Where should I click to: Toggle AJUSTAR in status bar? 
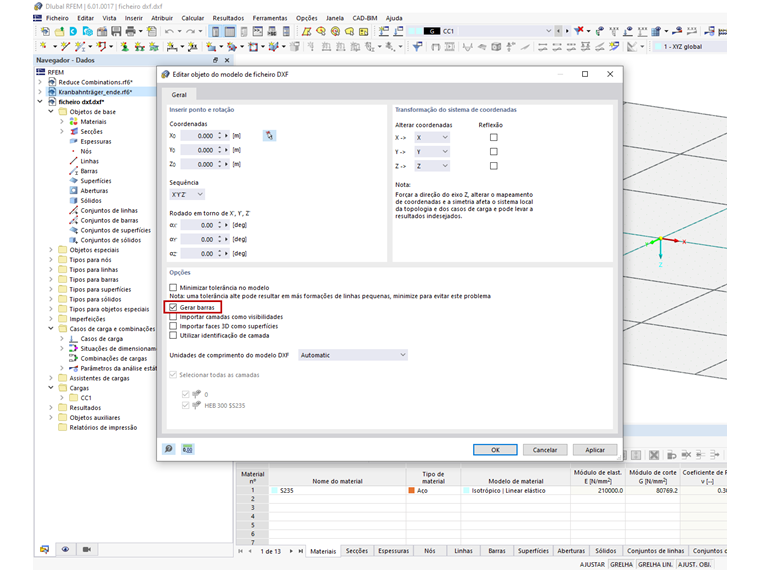tap(592, 564)
